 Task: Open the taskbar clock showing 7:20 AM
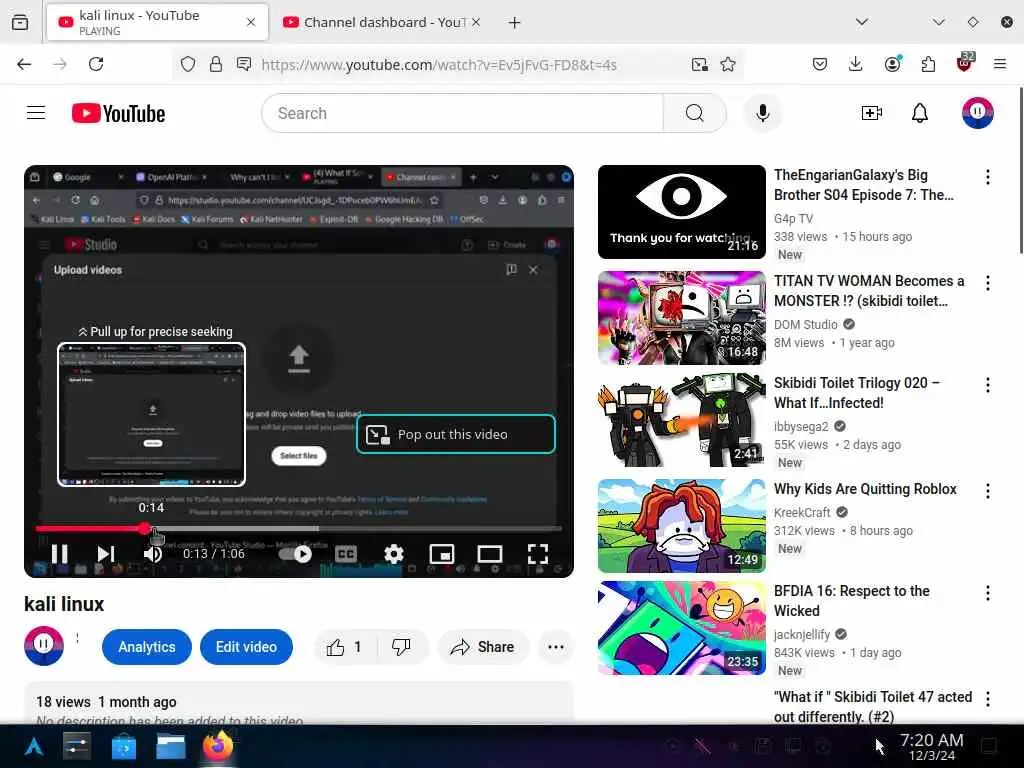pos(931,746)
